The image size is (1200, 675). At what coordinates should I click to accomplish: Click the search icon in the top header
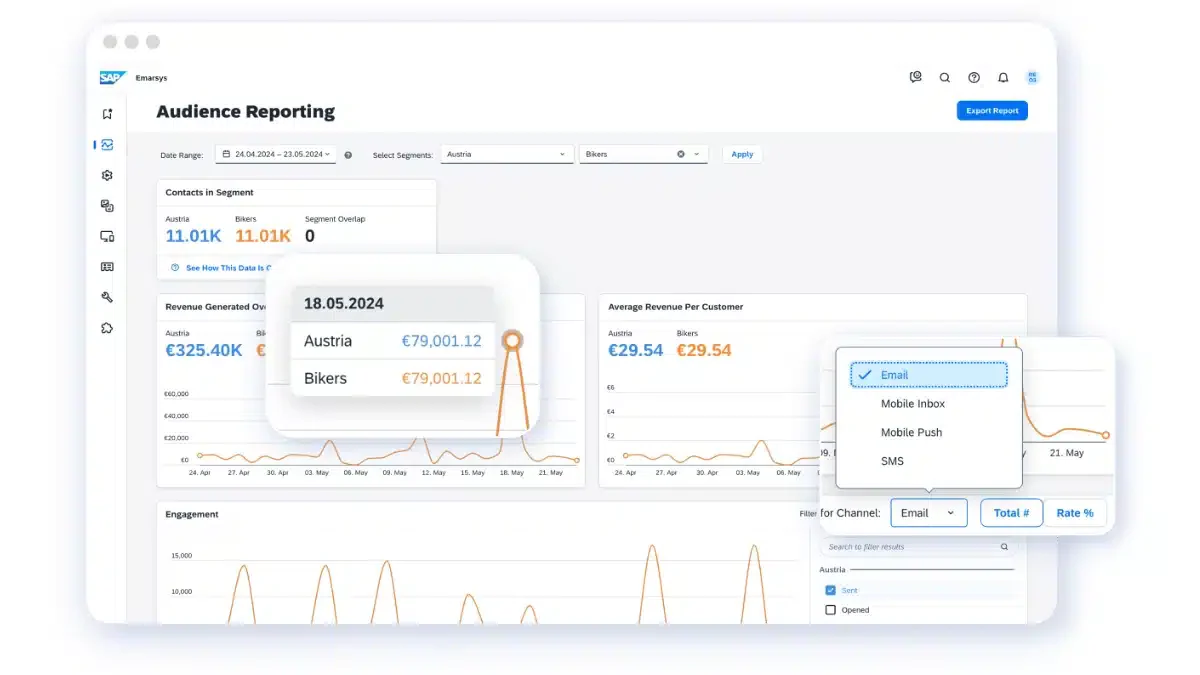[x=944, y=77]
